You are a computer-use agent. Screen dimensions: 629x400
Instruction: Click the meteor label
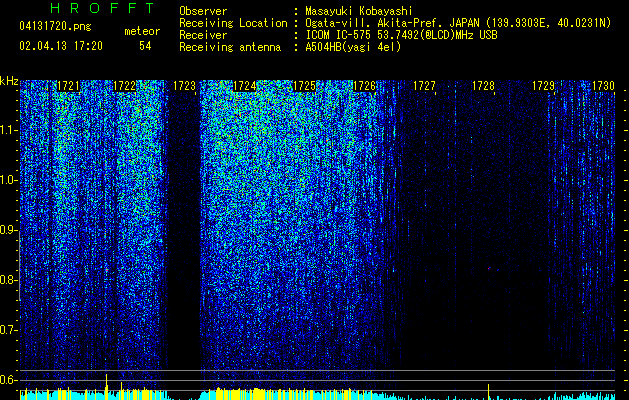tap(142, 31)
